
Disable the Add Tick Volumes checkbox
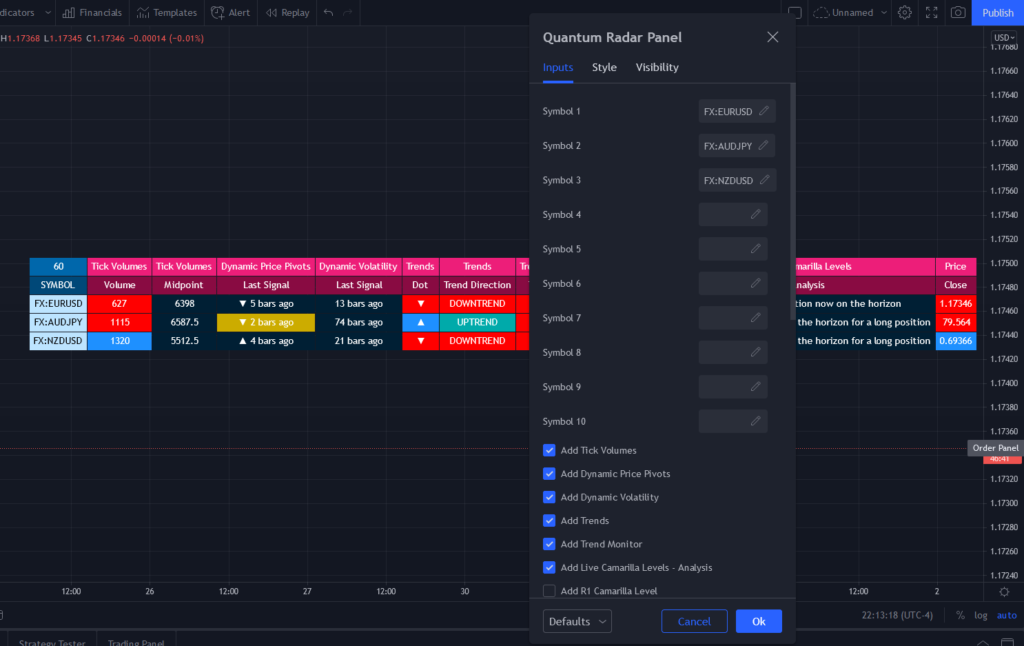pos(549,450)
